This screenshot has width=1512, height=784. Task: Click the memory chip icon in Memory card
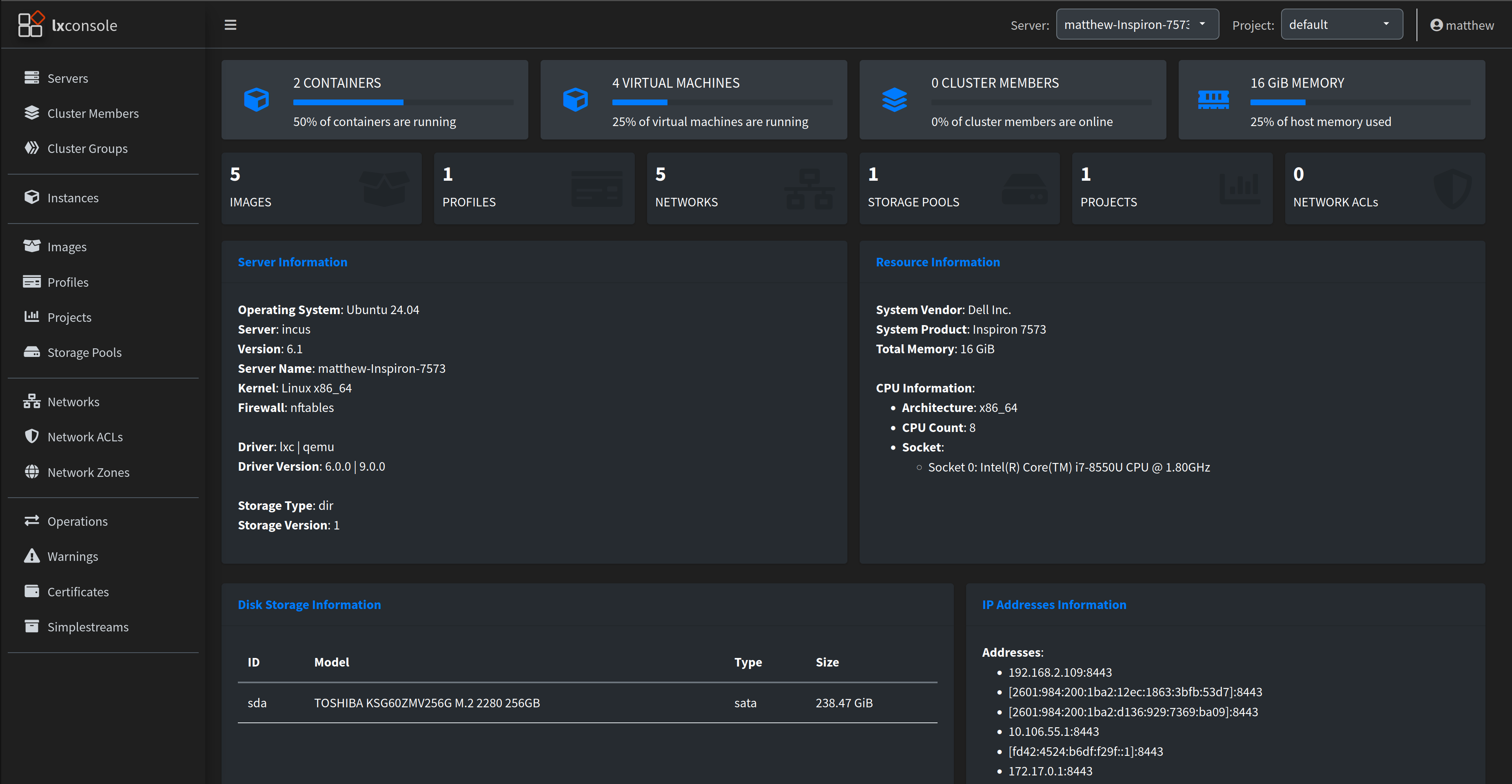point(1213,100)
